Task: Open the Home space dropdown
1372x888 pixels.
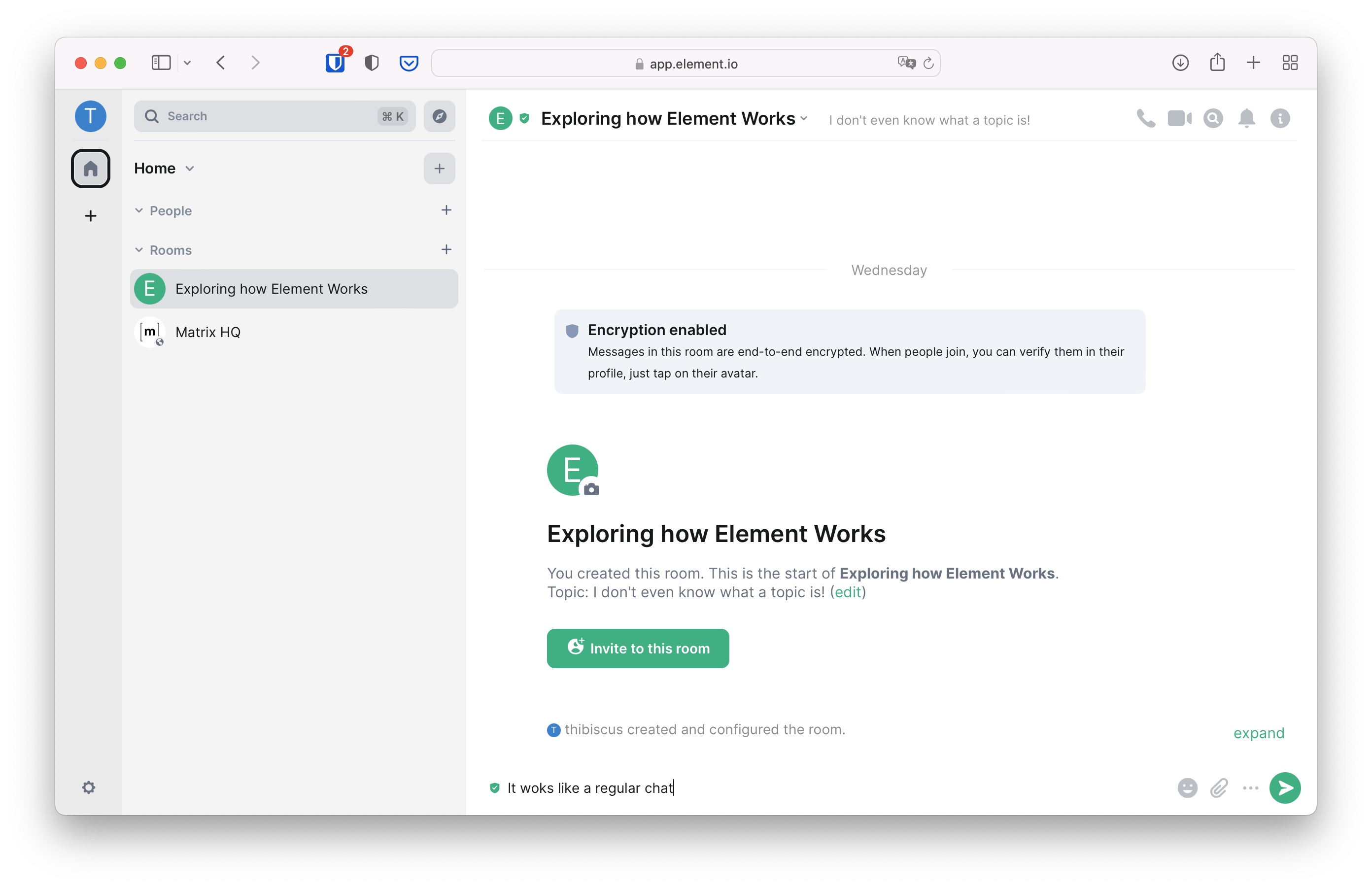Action: [190, 168]
